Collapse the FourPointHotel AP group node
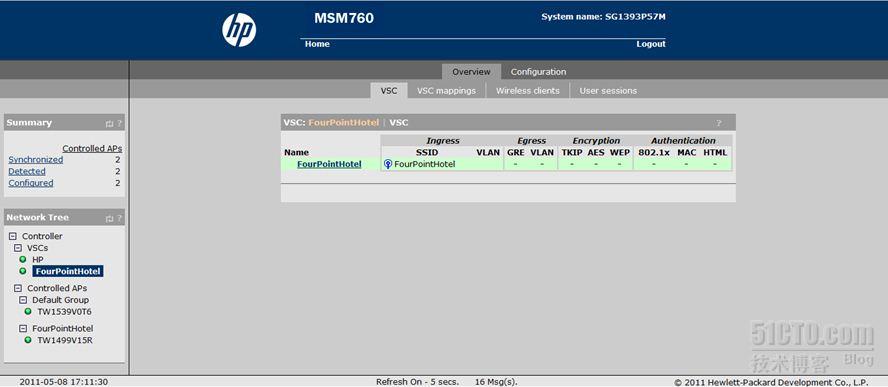Image resolution: width=888 pixels, height=387 pixels. (23, 329)
